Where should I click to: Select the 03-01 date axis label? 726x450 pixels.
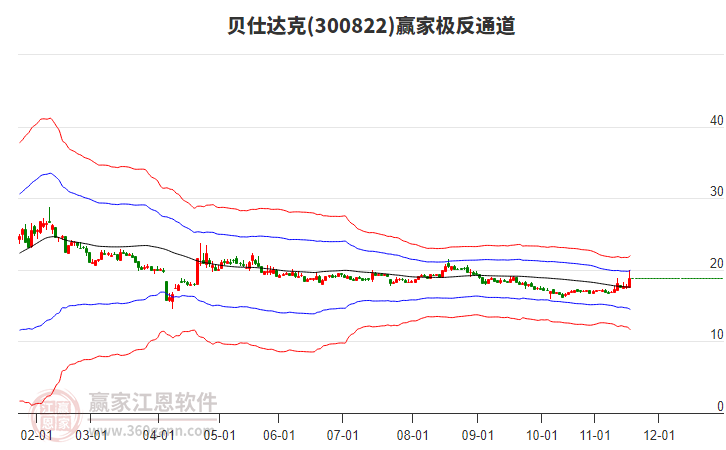point(91,435)
